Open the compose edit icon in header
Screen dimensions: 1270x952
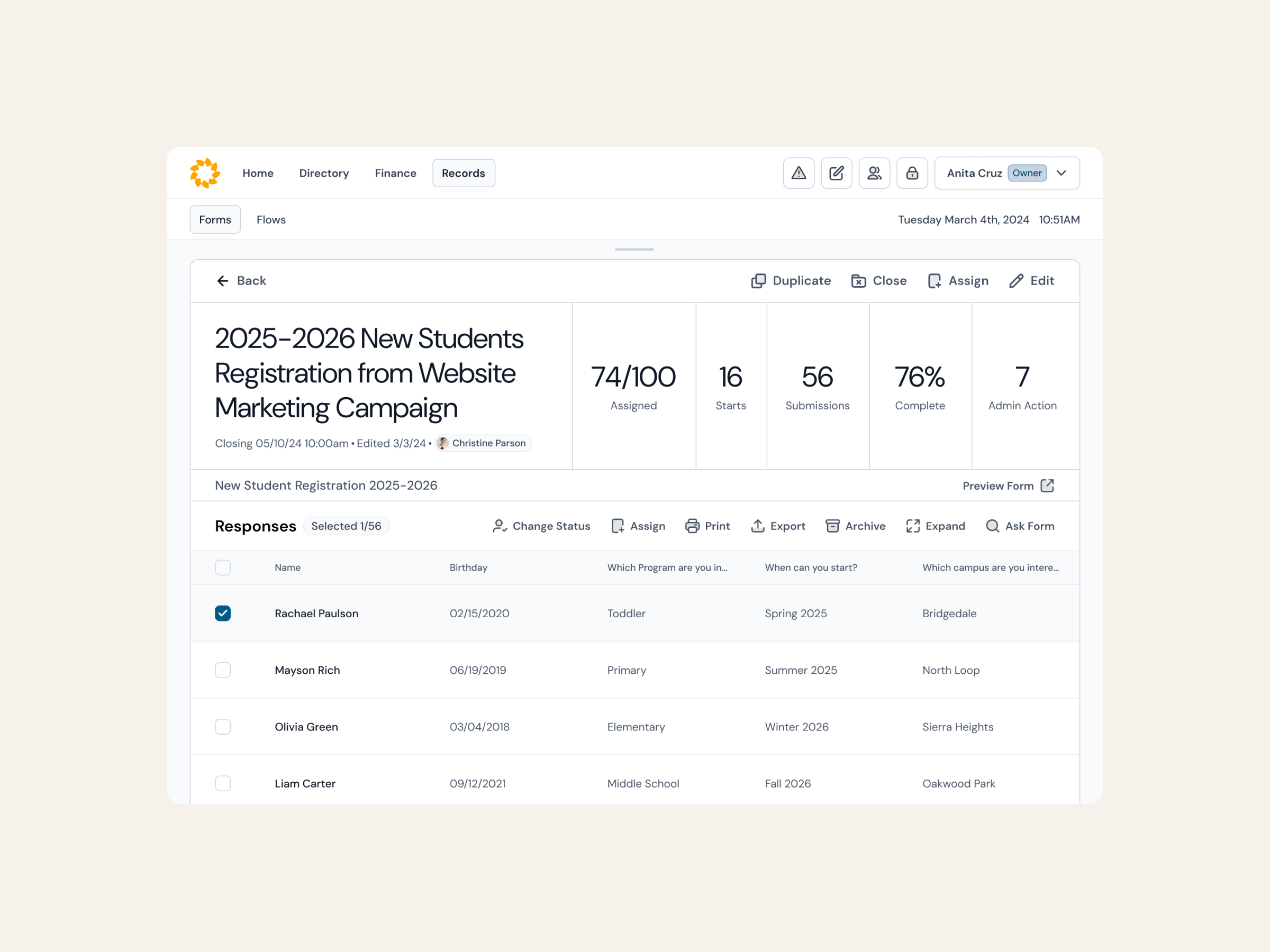837,173
